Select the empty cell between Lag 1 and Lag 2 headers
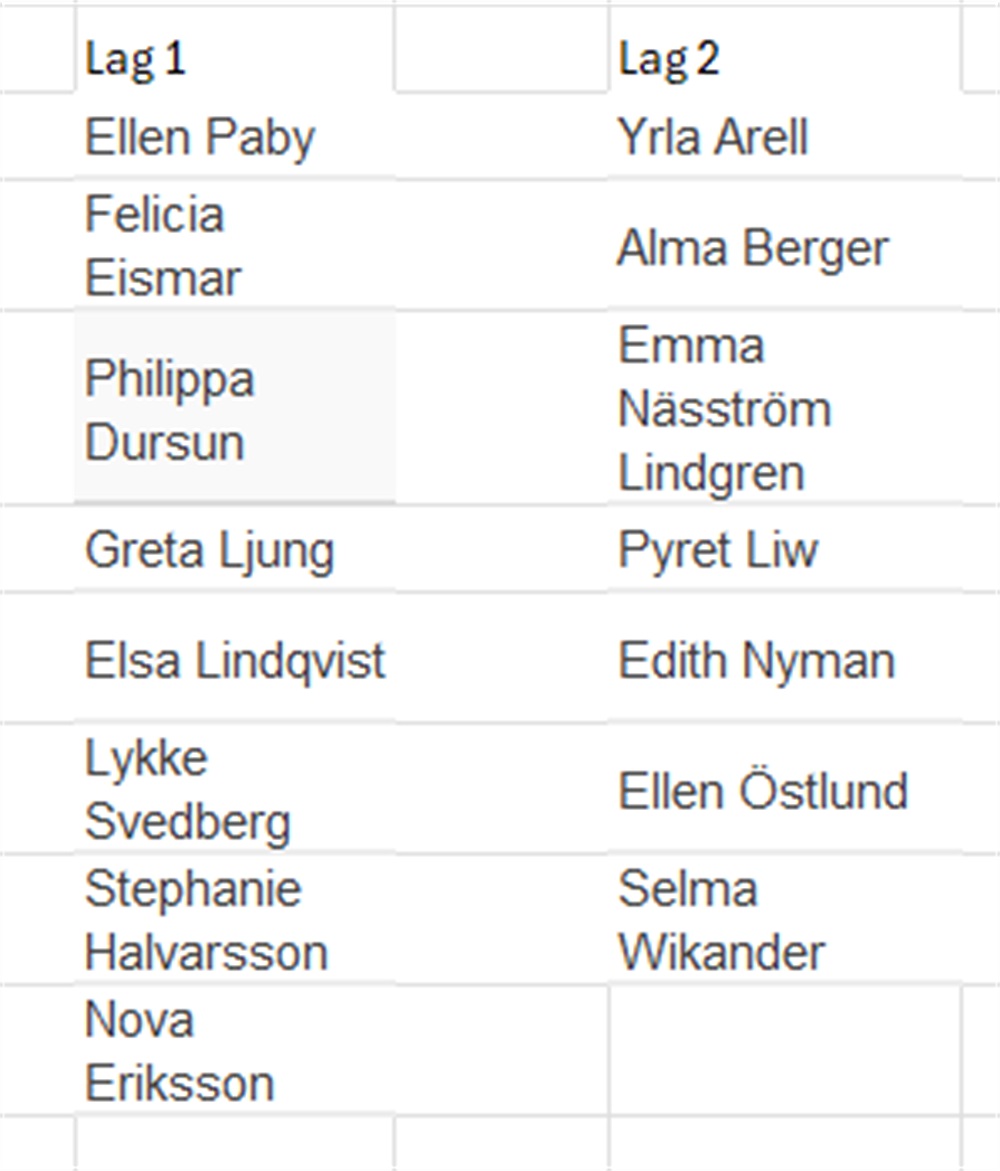 502,49
